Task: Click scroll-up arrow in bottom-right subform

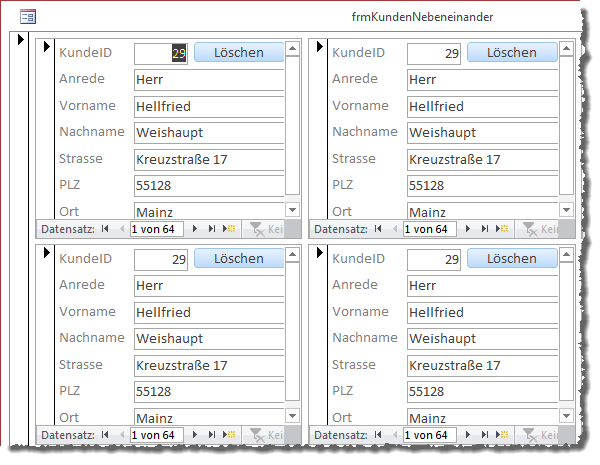Action: 566,254
